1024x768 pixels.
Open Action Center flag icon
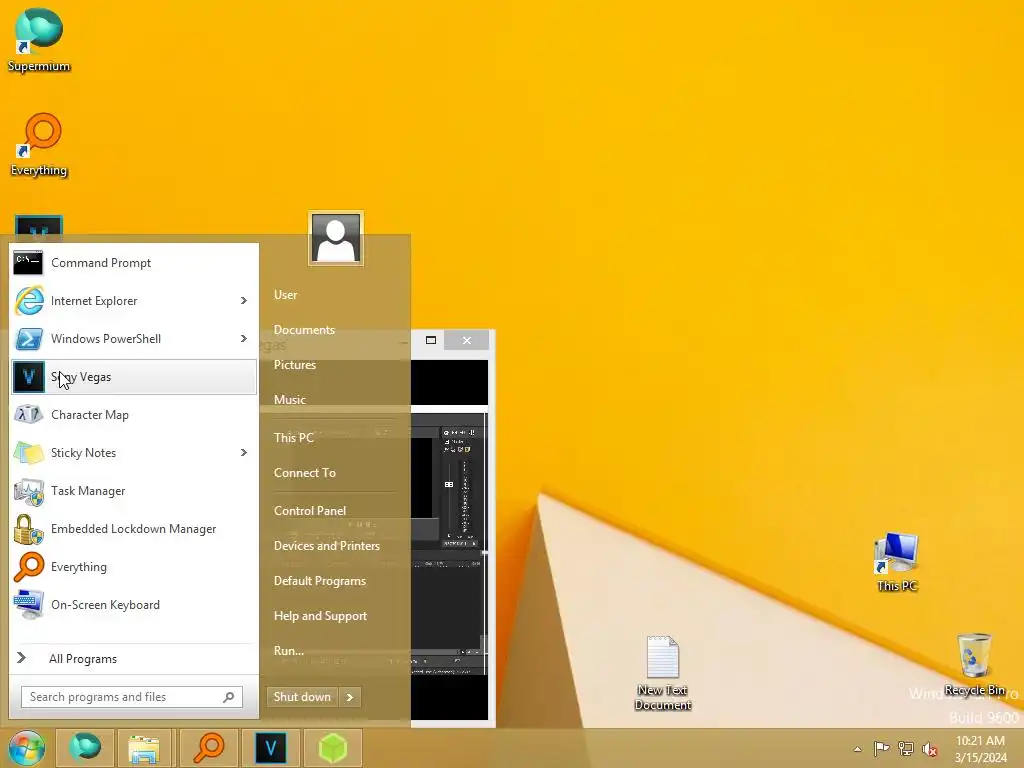pos(881,748)
